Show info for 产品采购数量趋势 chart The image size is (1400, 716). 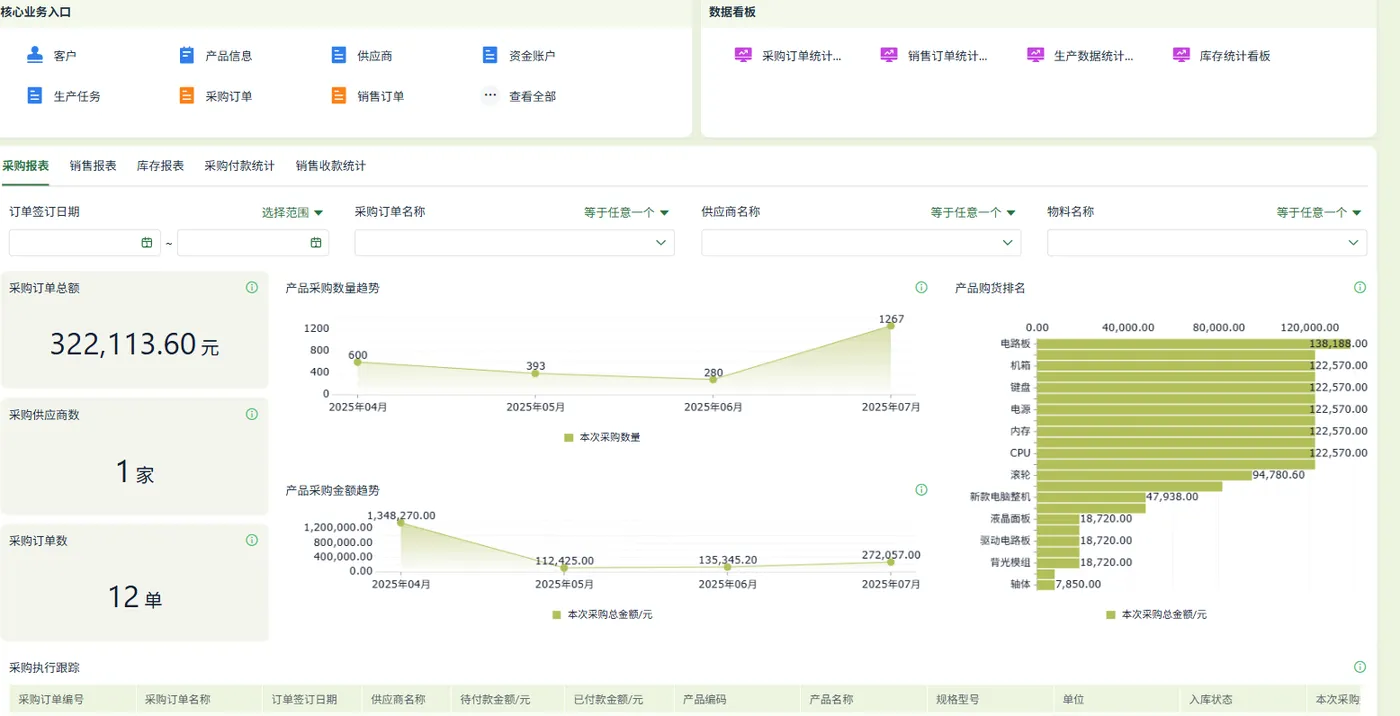pos(921,287)
